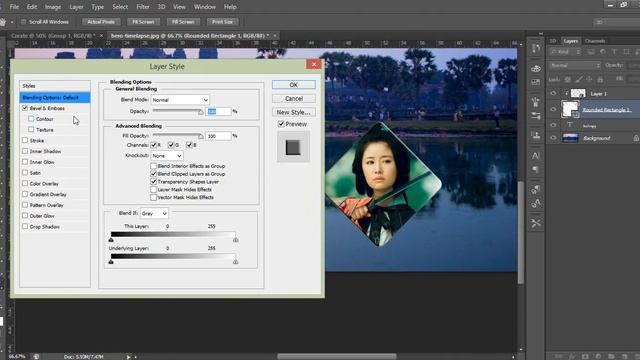640x360 pixels.
Task: Click lock image pixels brush icon
Action: (x=578, y=79)
